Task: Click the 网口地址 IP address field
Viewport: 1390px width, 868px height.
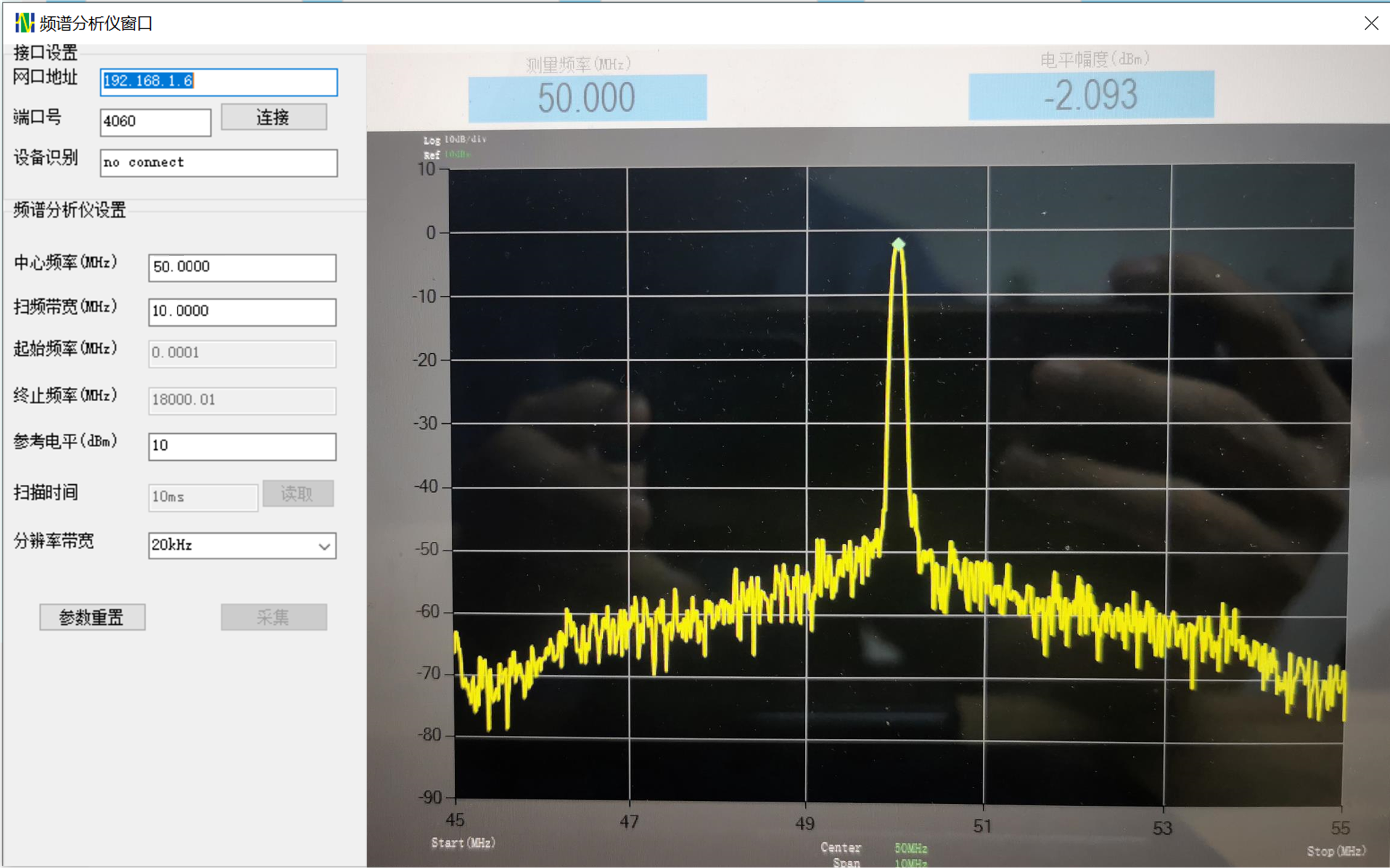Action: (x=218, y=81)
